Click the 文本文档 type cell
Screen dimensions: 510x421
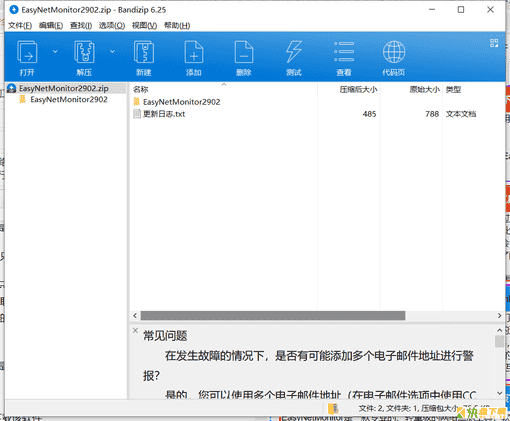pos(461,114)
